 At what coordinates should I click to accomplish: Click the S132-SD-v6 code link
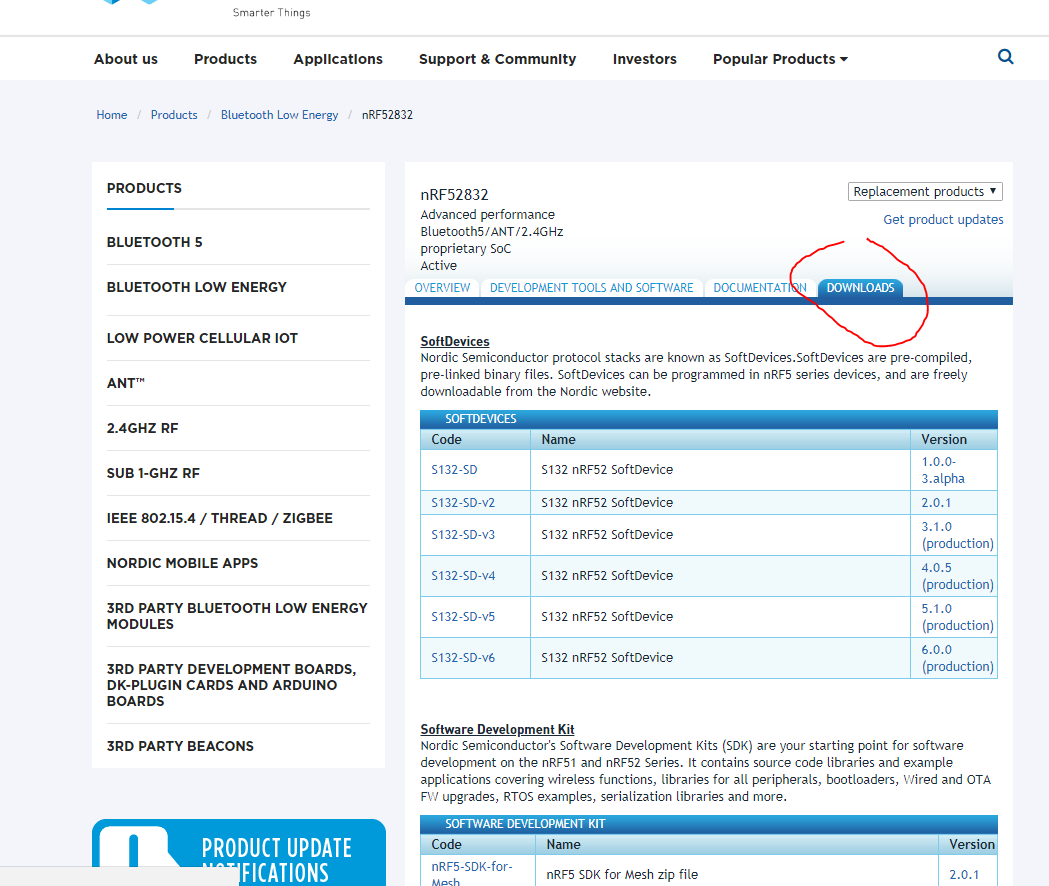463,658
